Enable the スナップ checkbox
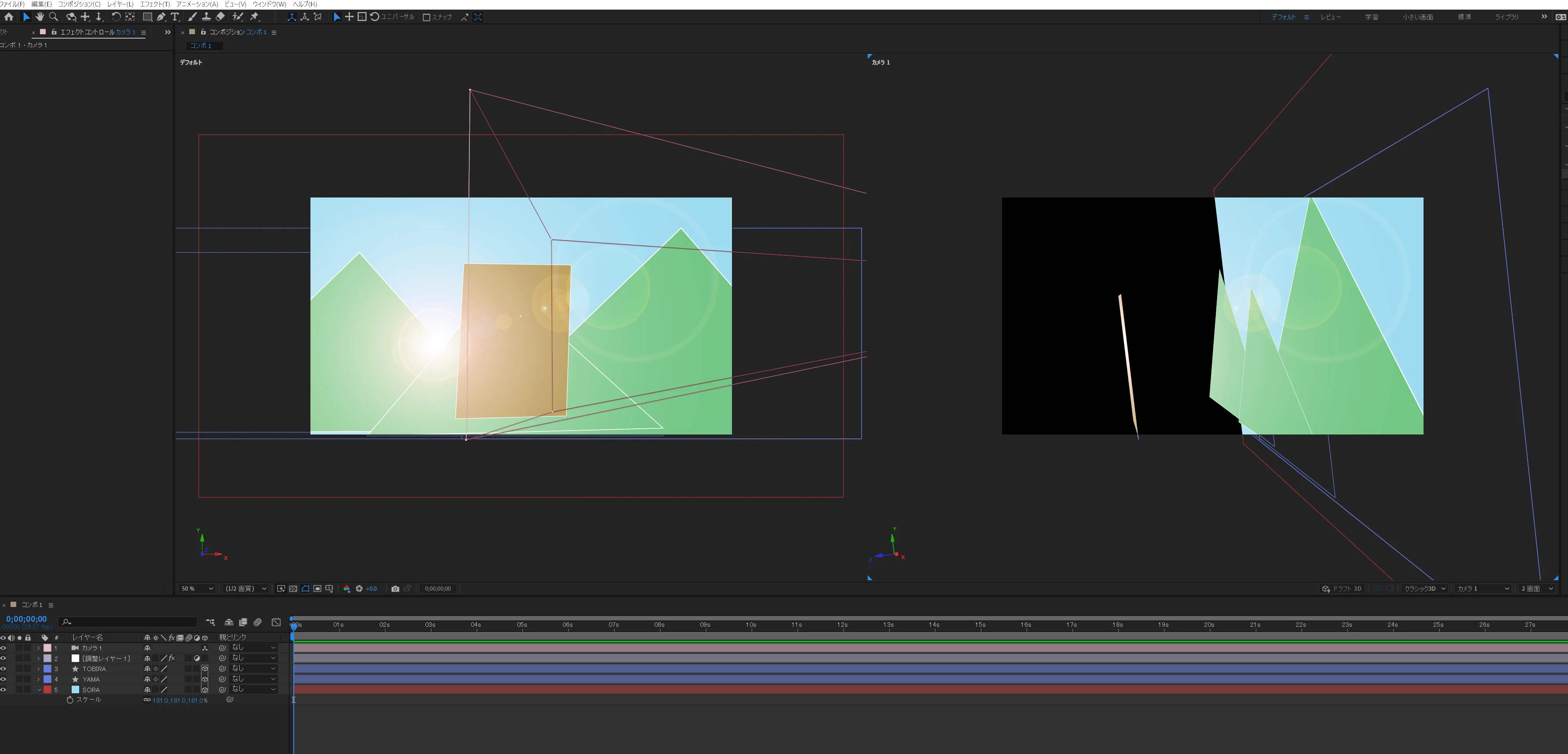Viewport: 1568px width, 754px height. (426, 17)
